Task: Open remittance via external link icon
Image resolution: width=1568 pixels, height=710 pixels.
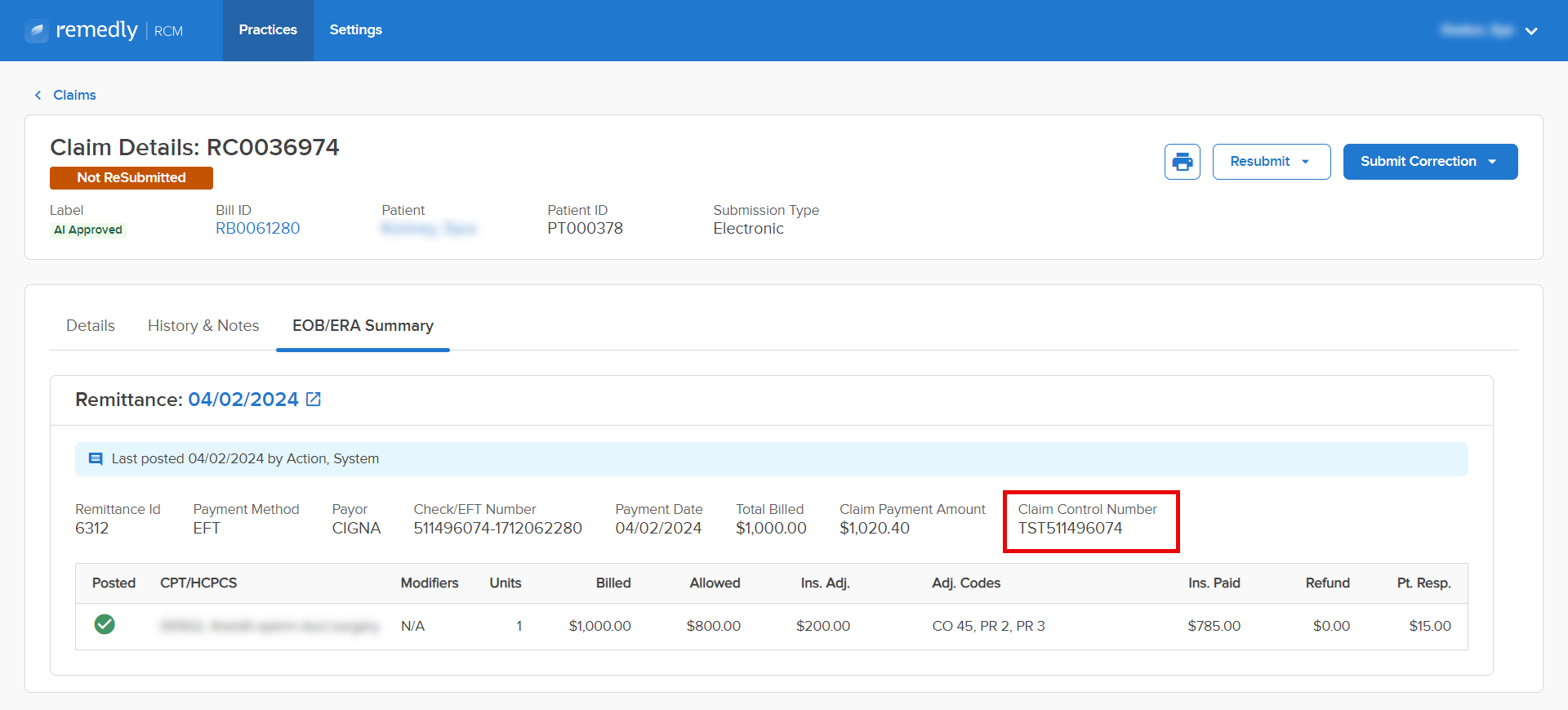Action: (314, 400)
